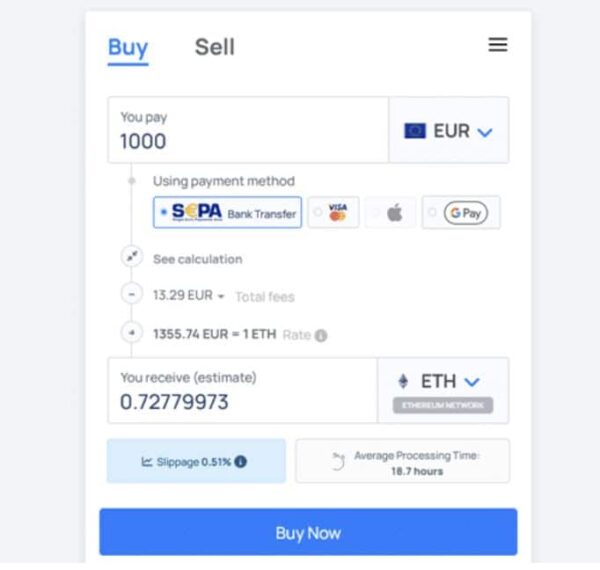Click the slippage info icon
This screenshot has height=570, width=600.
pos(240,462)
